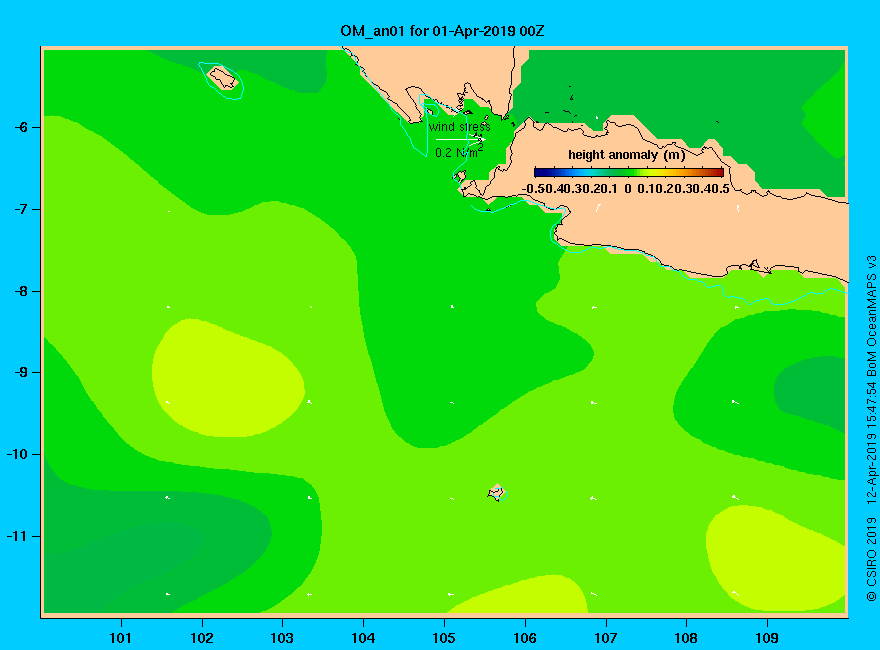Image resolution: width=880 pixels, height=650 pixels.
Task: Click the longitude label 109
Action: [x=767, y=638]
